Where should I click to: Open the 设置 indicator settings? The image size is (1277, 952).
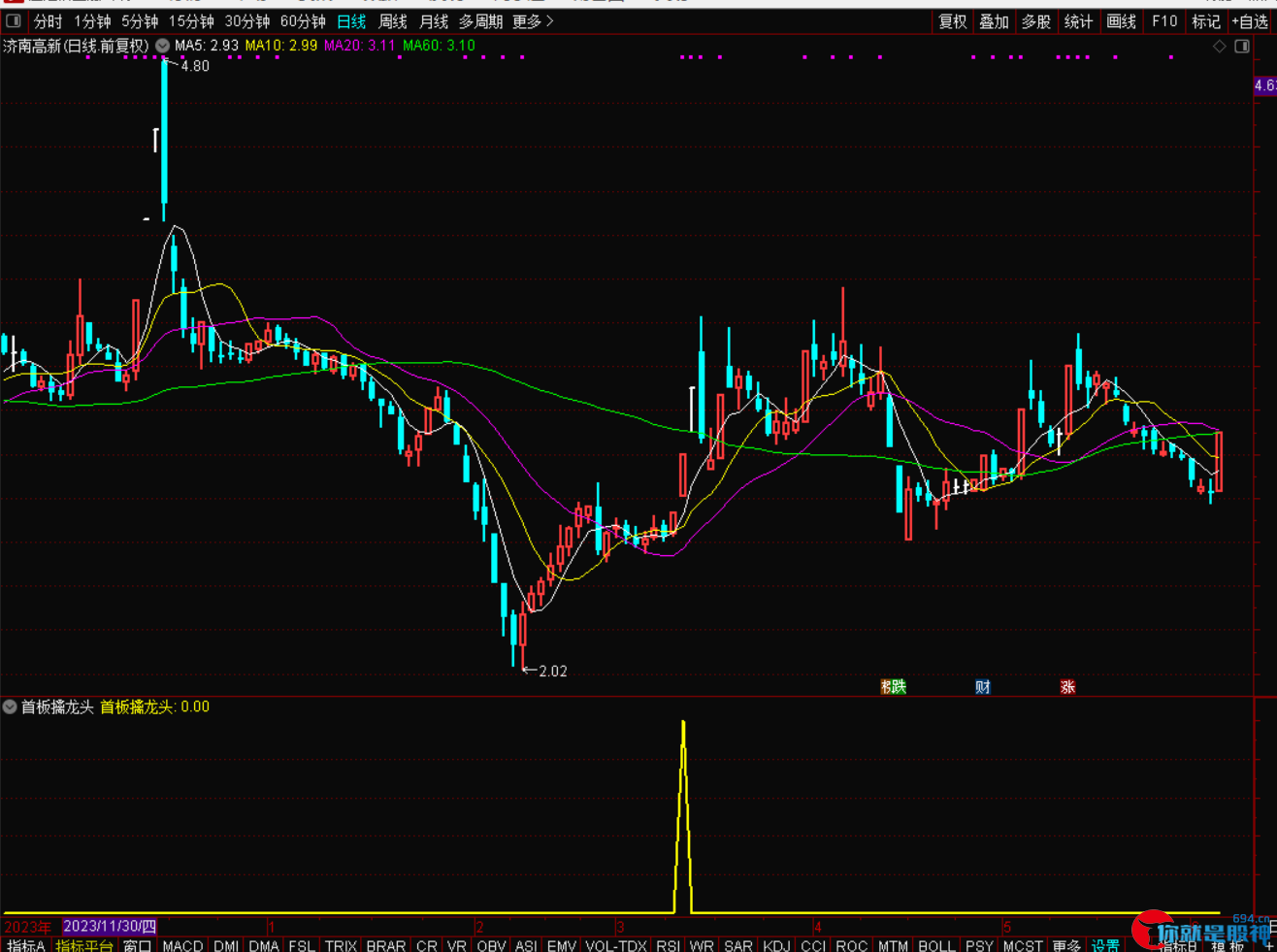(1105, 945)
